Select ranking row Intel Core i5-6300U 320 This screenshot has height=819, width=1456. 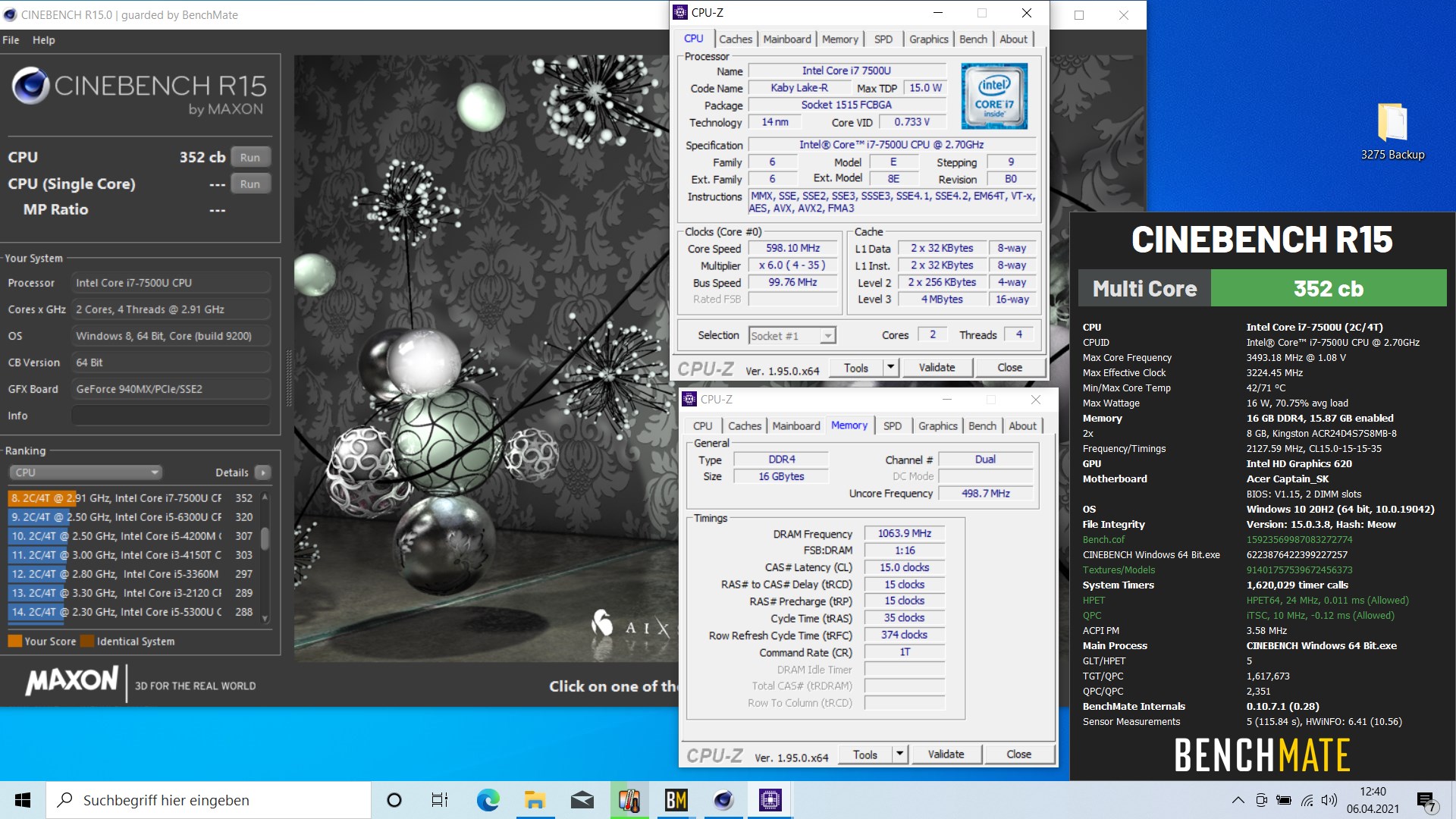132,517
